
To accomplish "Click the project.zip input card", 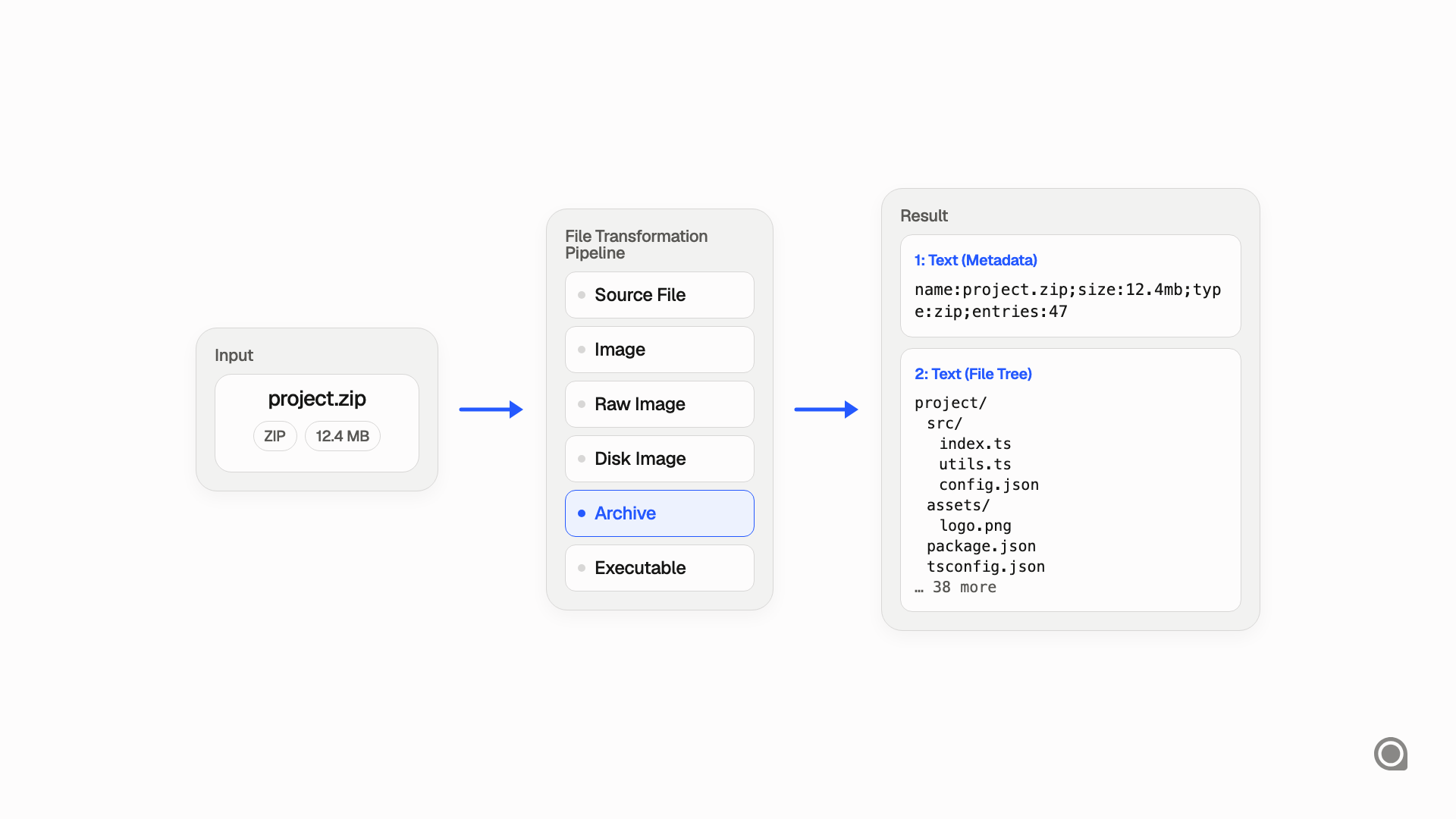I will click(316, 422).
